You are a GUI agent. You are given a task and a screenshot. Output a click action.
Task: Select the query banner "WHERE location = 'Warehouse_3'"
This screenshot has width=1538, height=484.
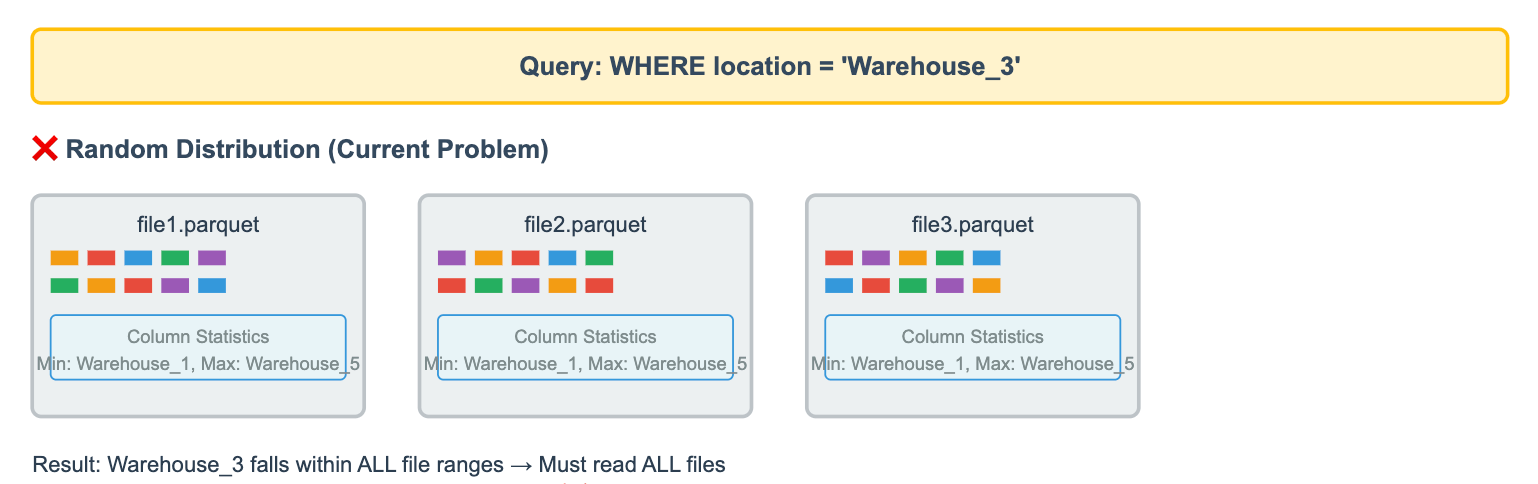(x=769, y=66)
